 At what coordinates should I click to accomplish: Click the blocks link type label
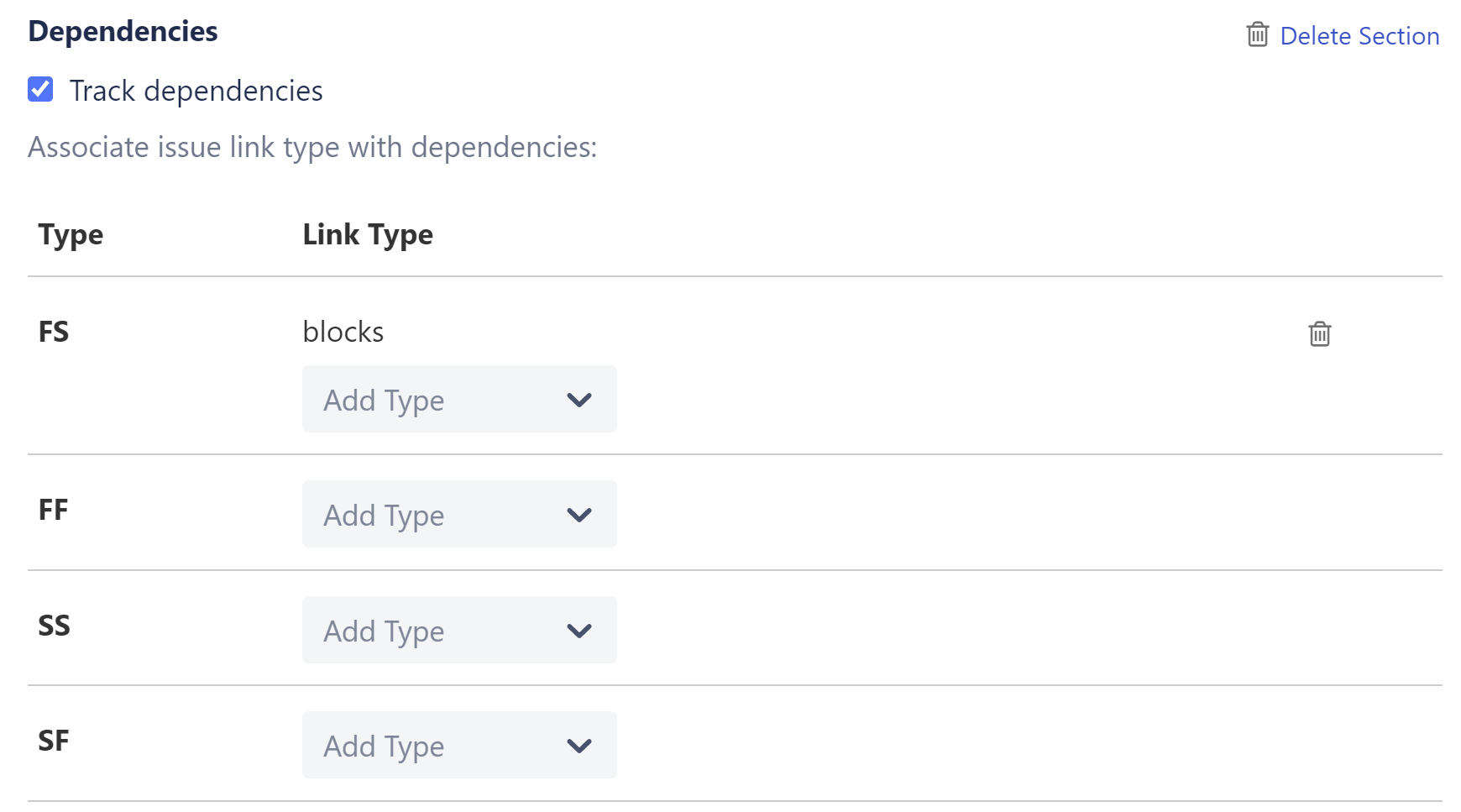click(343, 332)
